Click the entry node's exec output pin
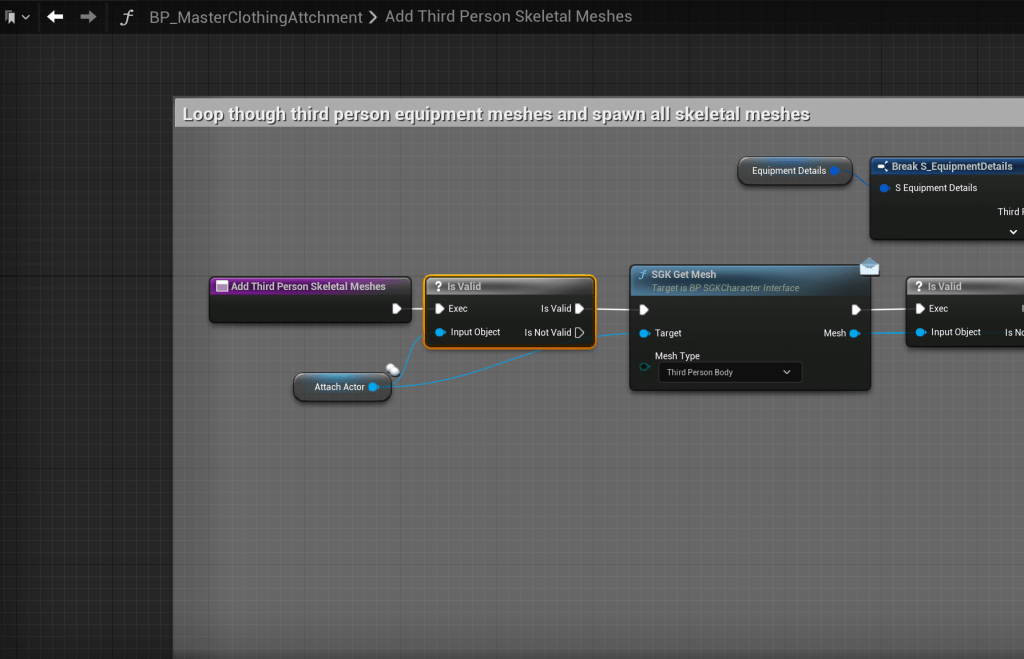Screen dimensions: 1024x659 [x=396, y=308]
